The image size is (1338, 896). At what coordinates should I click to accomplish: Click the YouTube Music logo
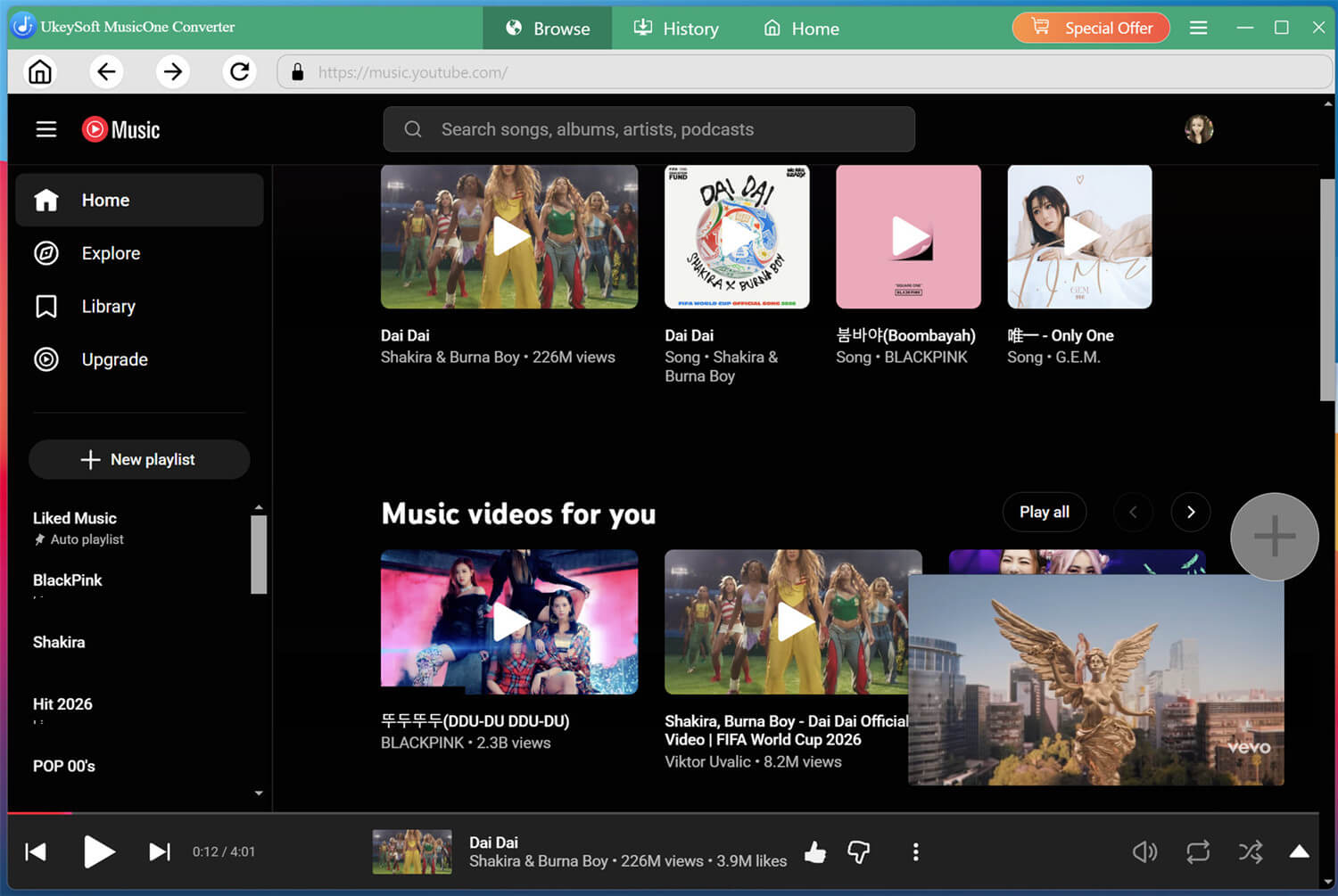click(120, 129)
